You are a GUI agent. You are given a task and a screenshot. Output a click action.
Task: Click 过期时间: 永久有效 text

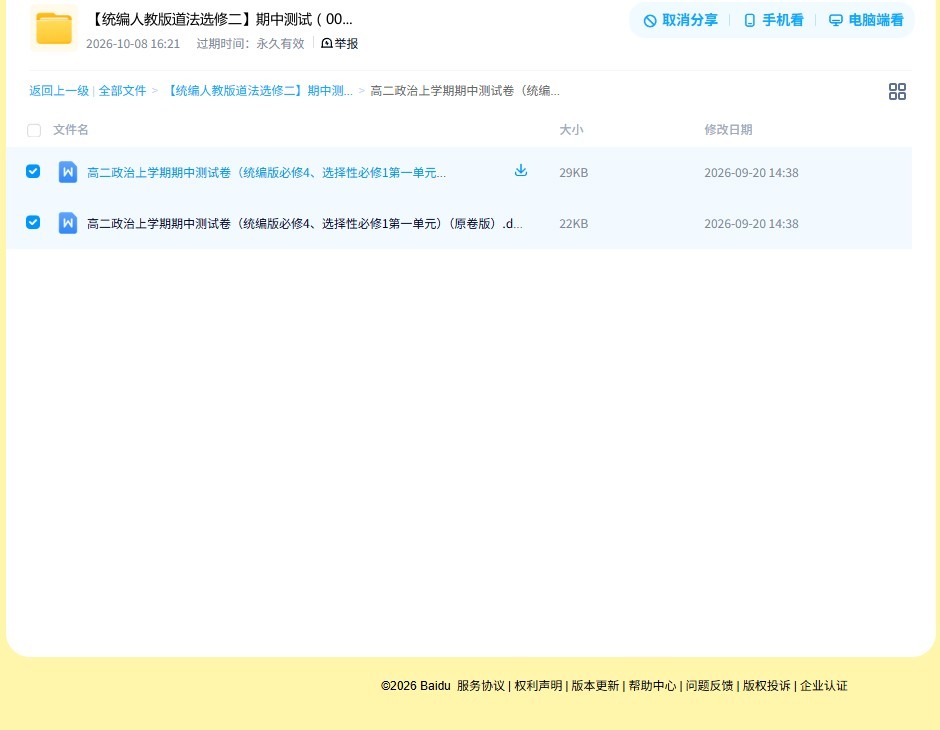251,44
